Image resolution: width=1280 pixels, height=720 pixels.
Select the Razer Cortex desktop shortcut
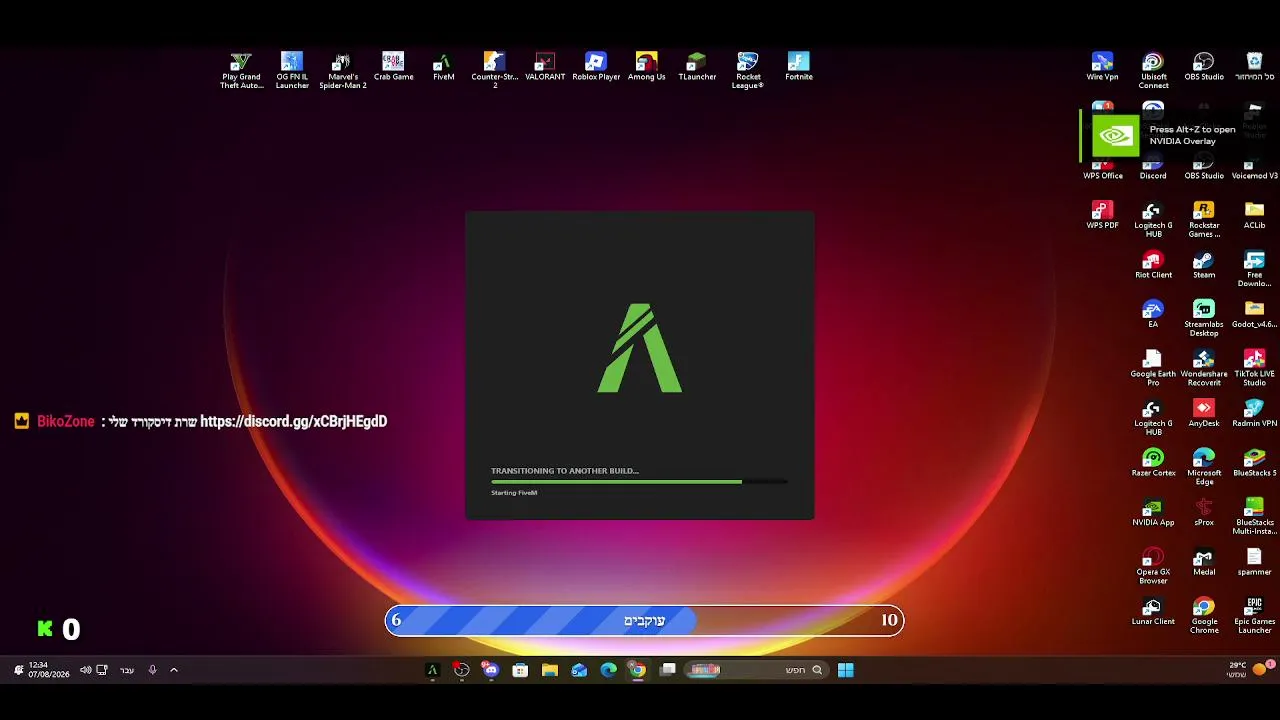[x=1153, y=463]
